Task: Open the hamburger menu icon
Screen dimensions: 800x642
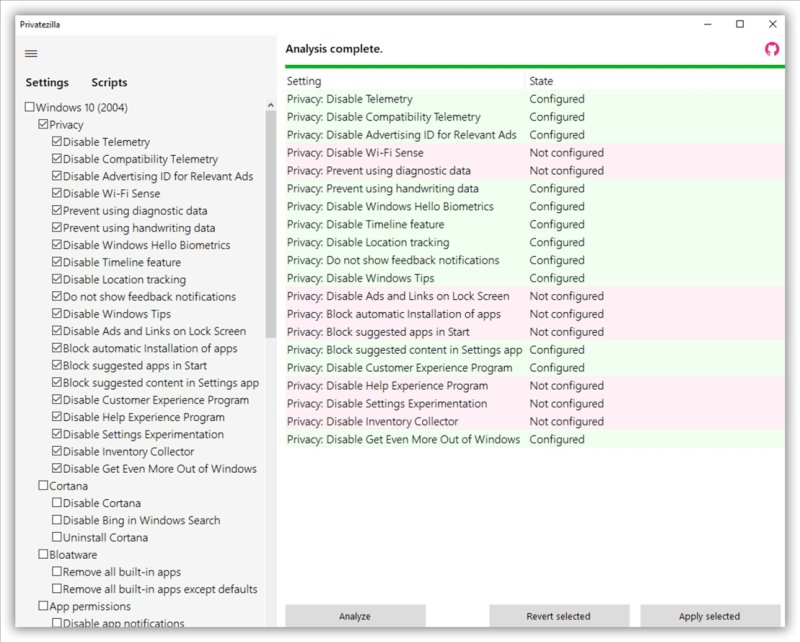Action: pos(31,53)
